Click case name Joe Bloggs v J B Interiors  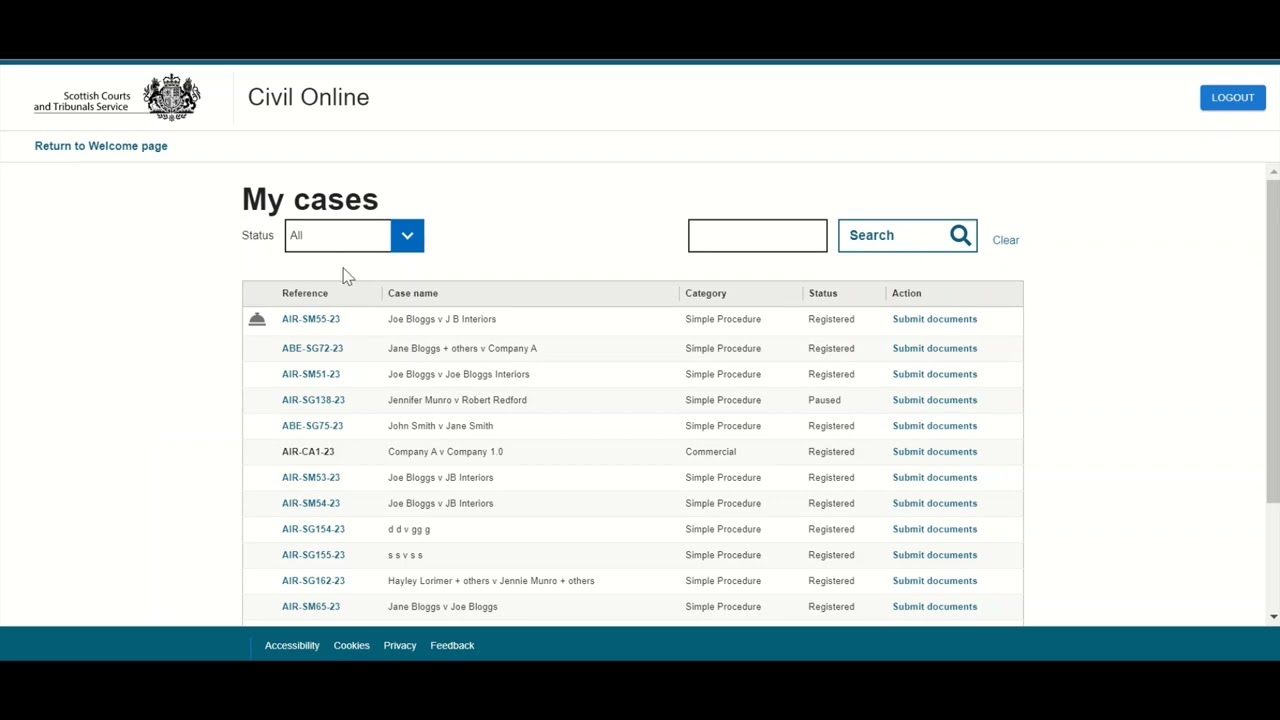click(442, 319)
